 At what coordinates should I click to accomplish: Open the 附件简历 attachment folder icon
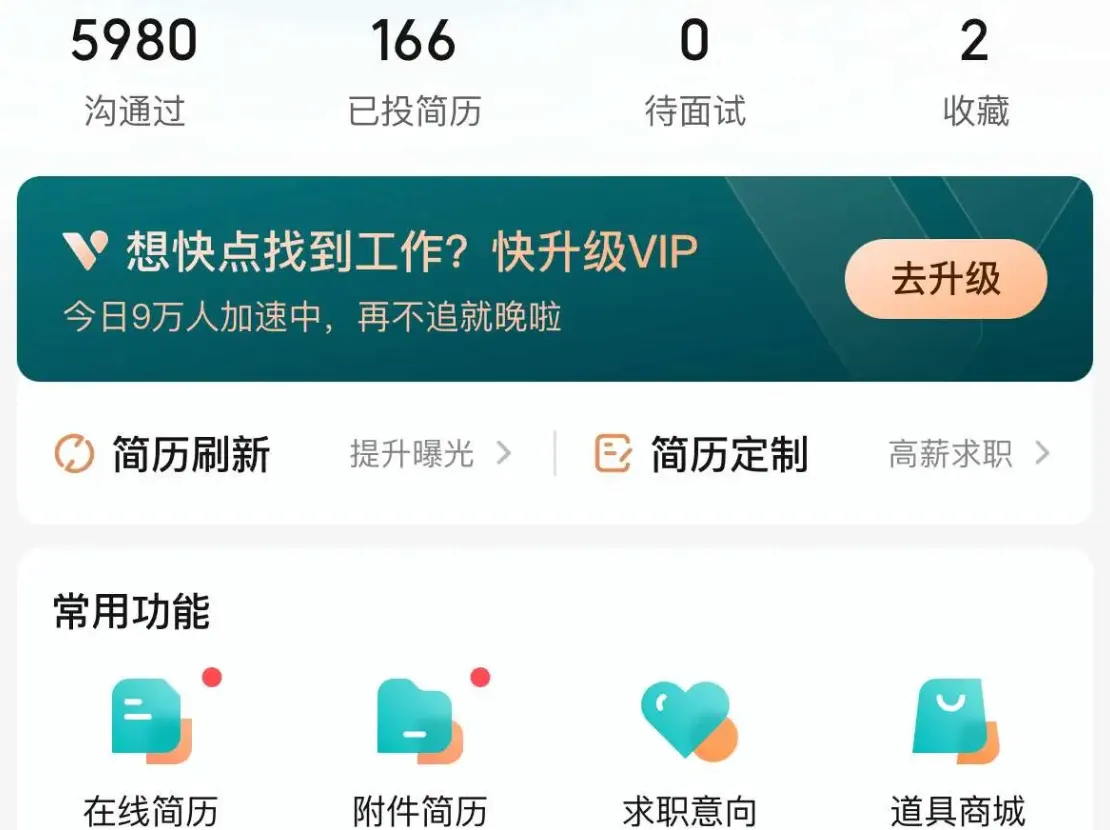click(419, 720)
